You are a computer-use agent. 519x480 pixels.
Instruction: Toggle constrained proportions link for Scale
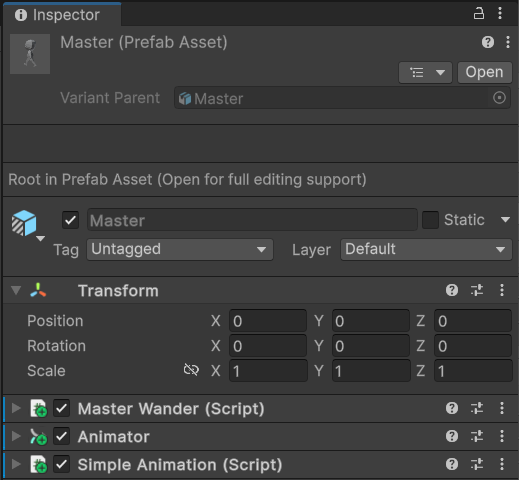pyautogui.click(x=191, y=370)
